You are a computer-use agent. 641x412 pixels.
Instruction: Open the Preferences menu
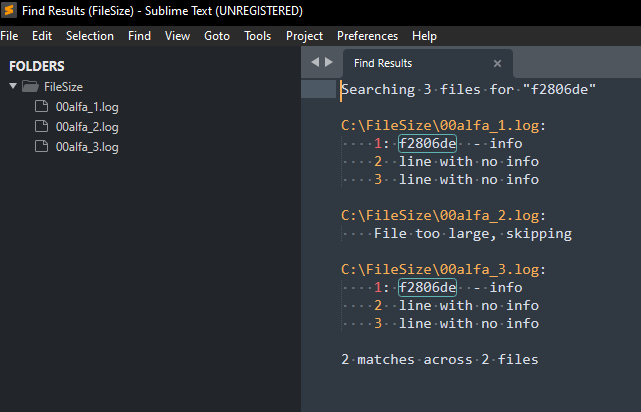click(x=368, y=36)
